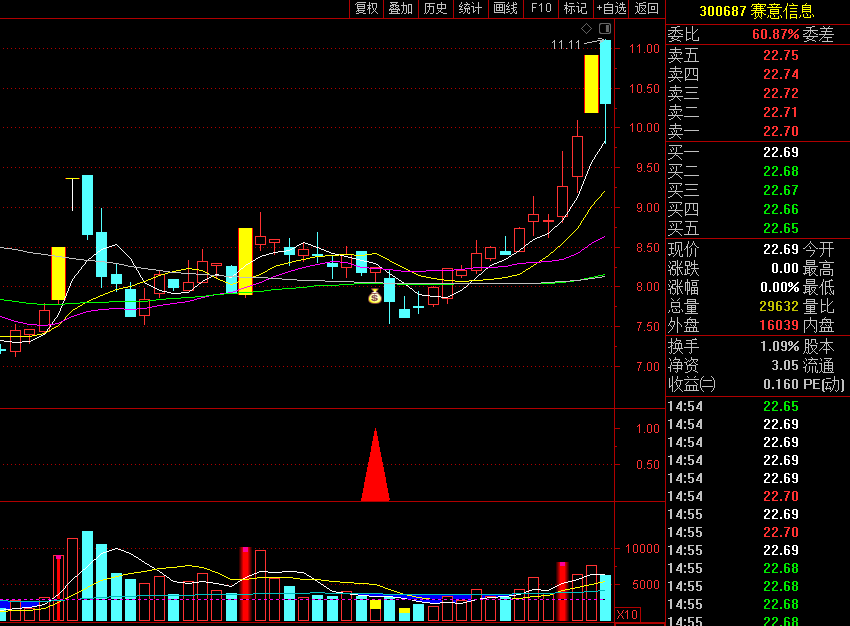Image resolution: width=850 pixels, height=626 pixels.
Task: Click the 复权 toolbar button
Action: 366,9
